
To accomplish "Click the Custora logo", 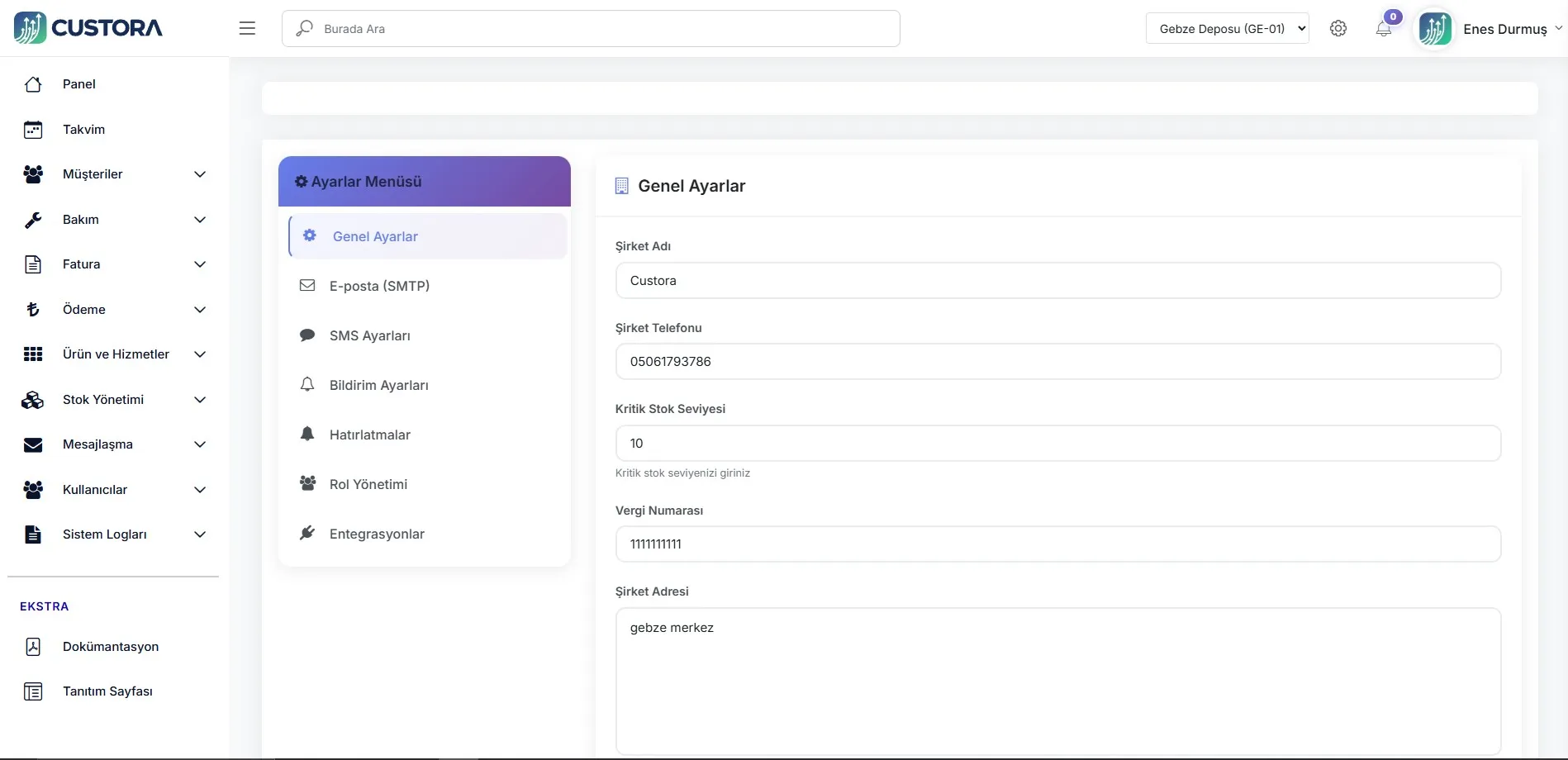I will [88, 28].
